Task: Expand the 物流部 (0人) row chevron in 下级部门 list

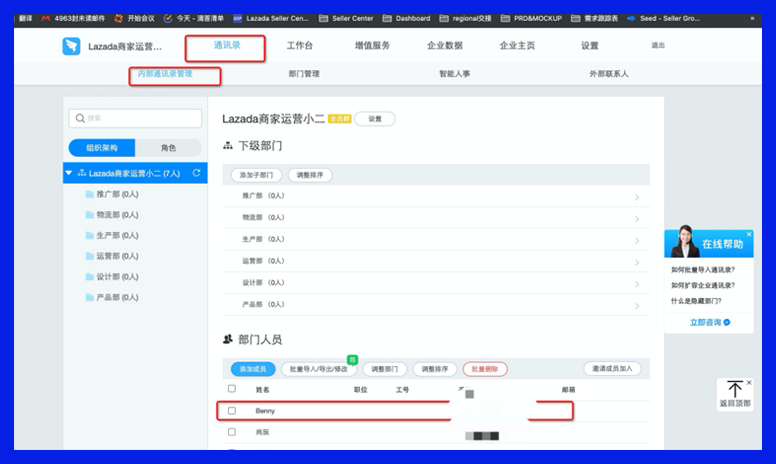Action: click(637, 219)
